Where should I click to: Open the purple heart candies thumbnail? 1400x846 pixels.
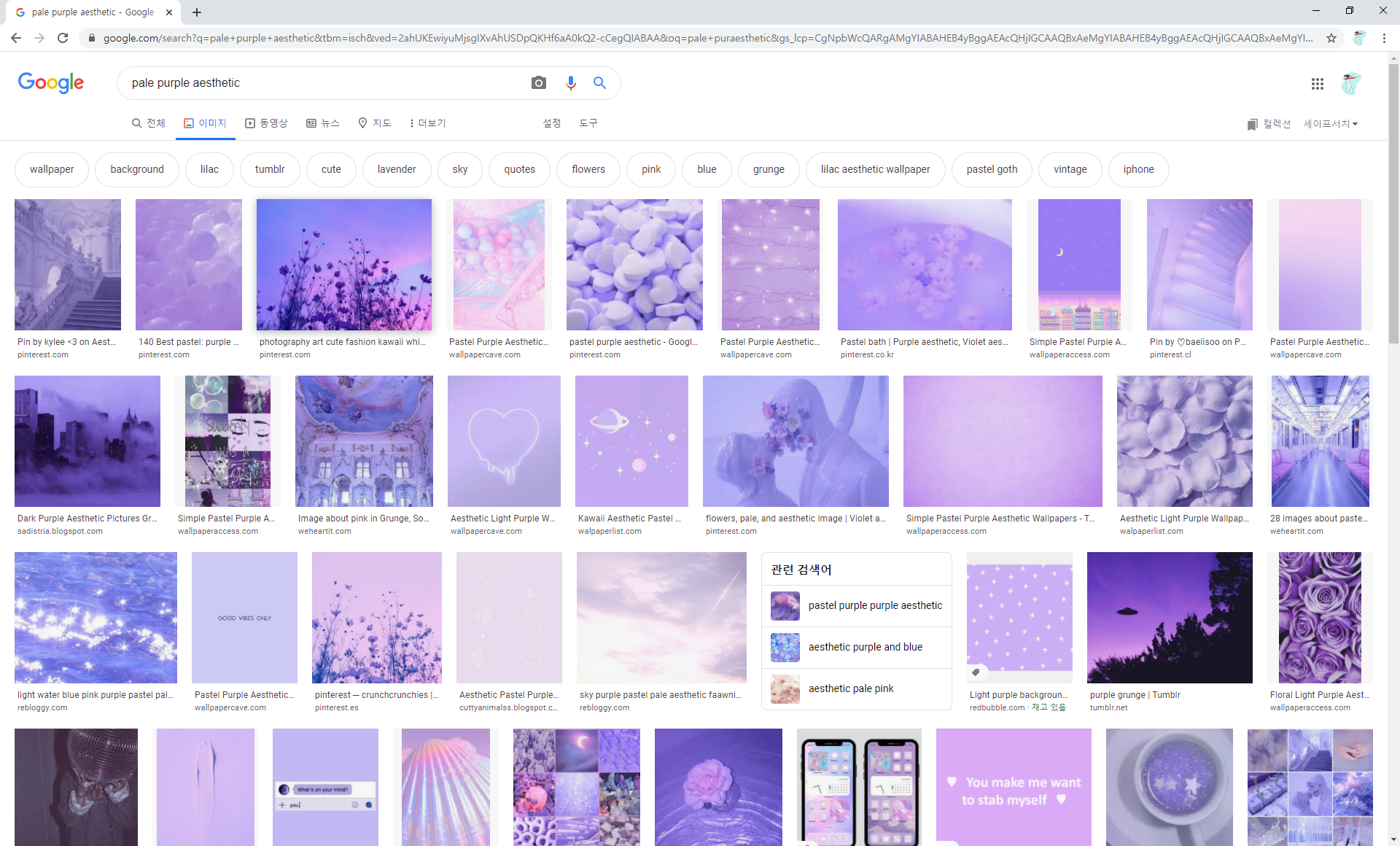[x=634, y=265]
